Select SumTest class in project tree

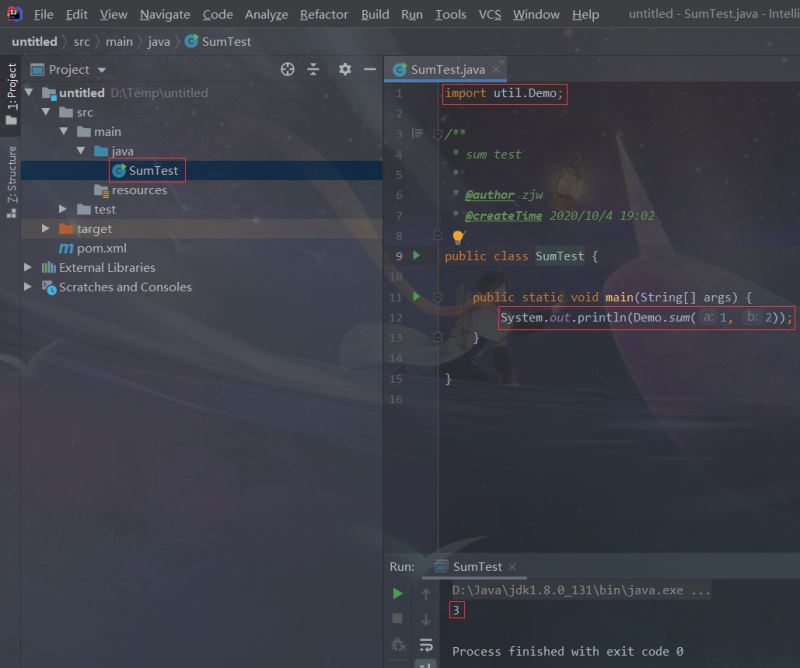tap(145, 170)
